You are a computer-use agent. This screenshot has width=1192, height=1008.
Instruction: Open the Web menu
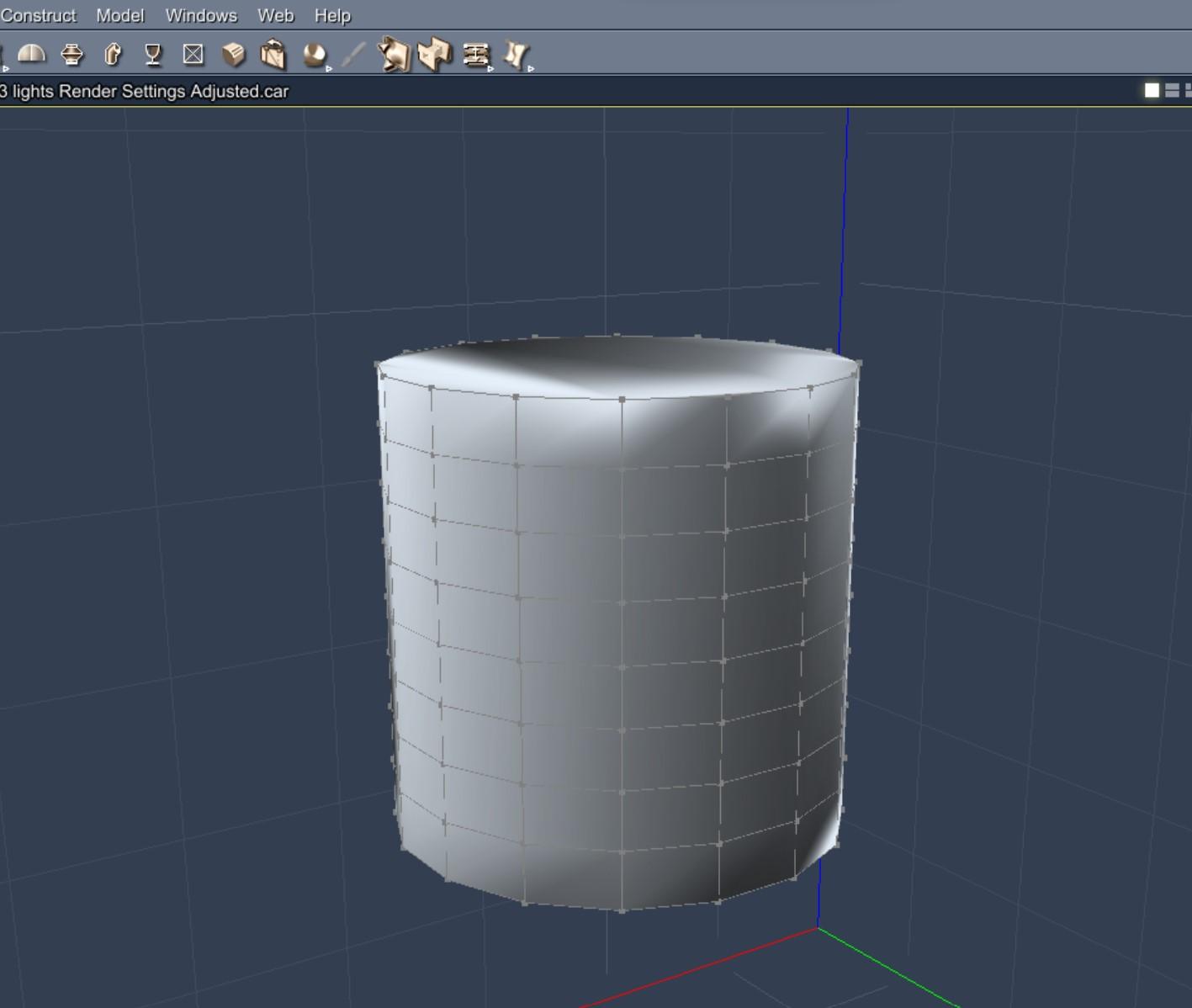point(276,15)
